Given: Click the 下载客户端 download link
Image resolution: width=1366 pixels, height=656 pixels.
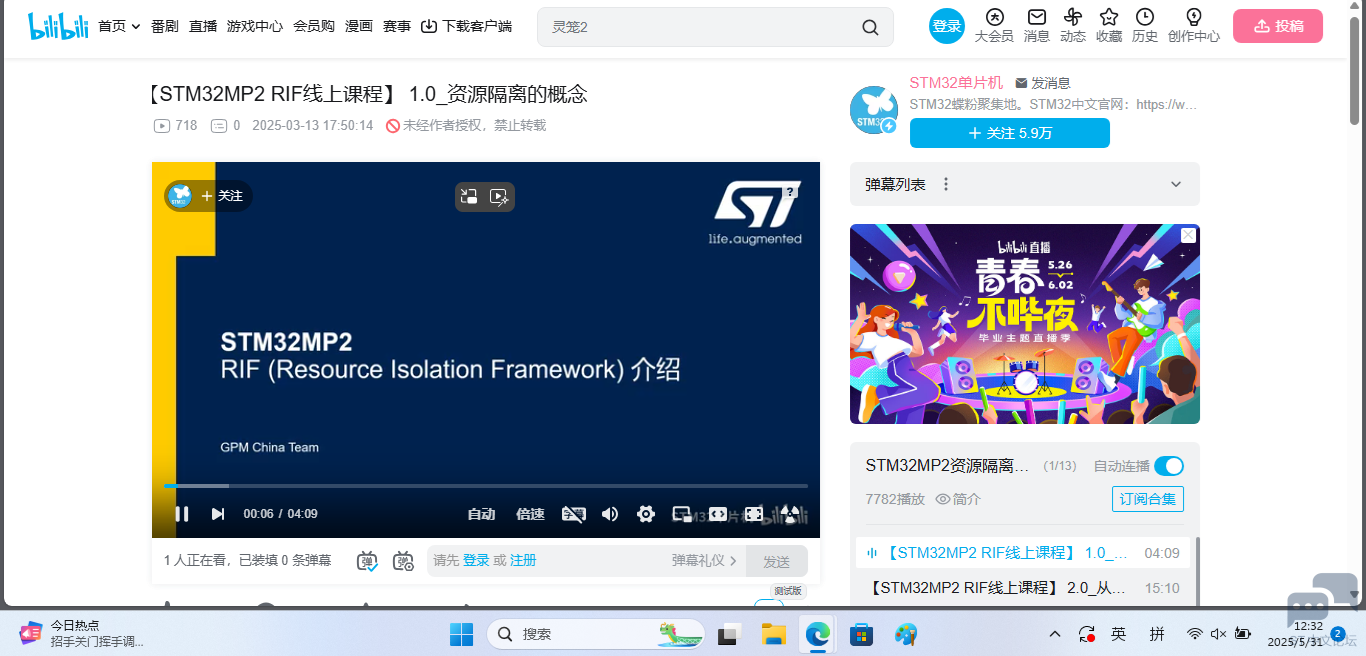Looking at the screenshot, I should tap(466, 26).
